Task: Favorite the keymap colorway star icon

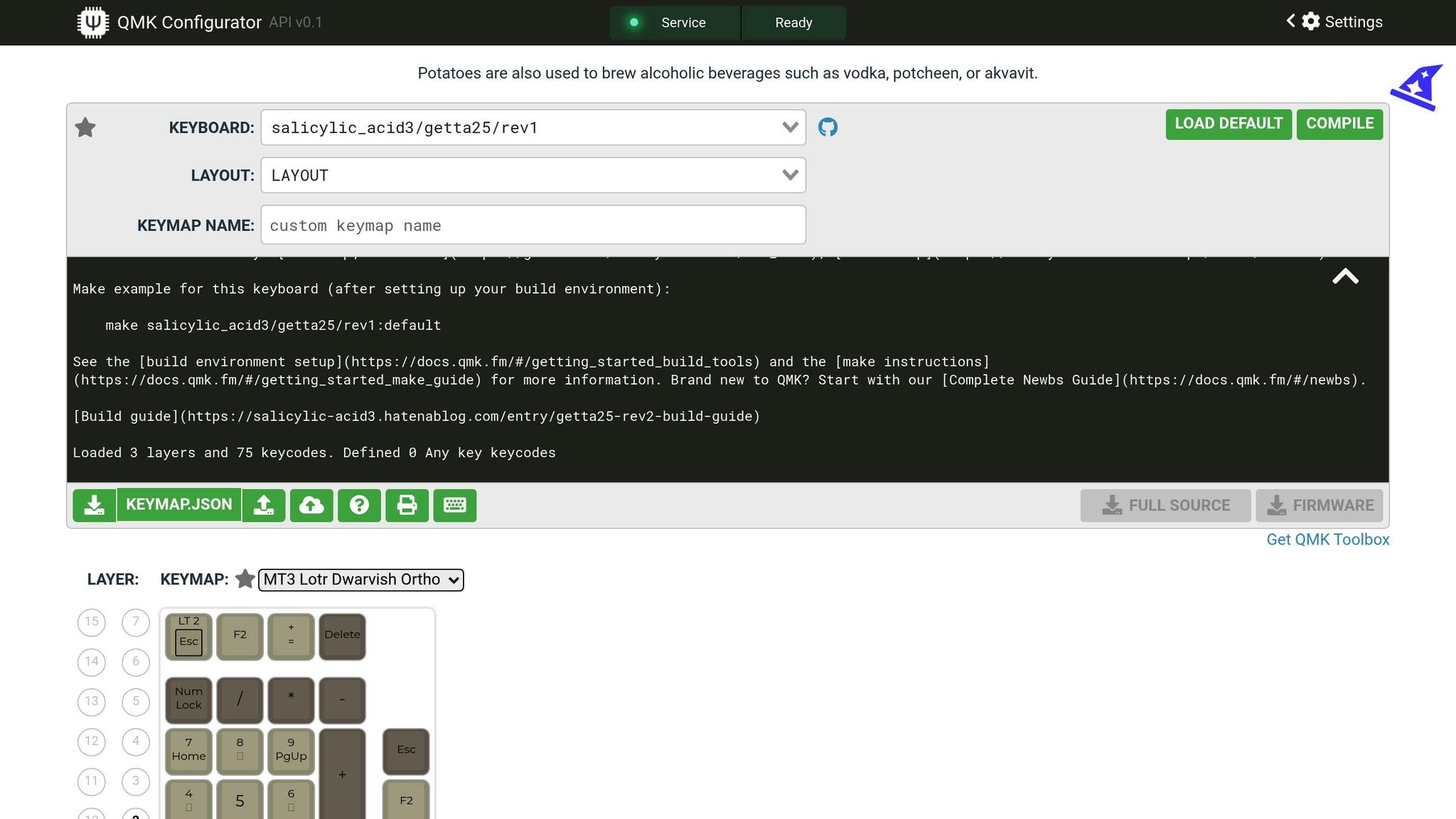Action: click(245, 579)
